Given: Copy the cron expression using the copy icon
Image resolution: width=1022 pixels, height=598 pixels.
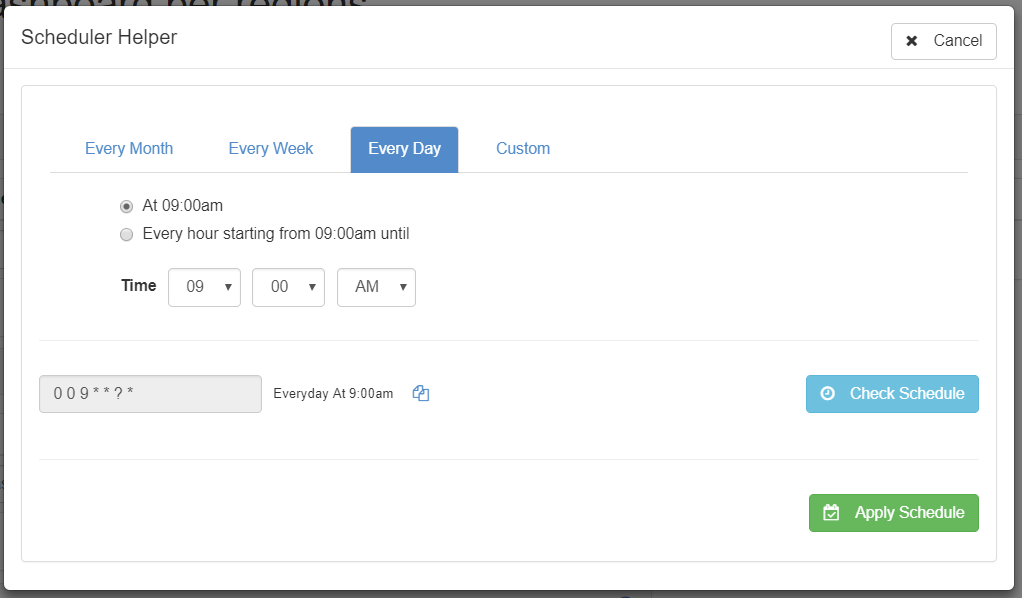Looking at the screenshot, I should [x=421, y=394].
